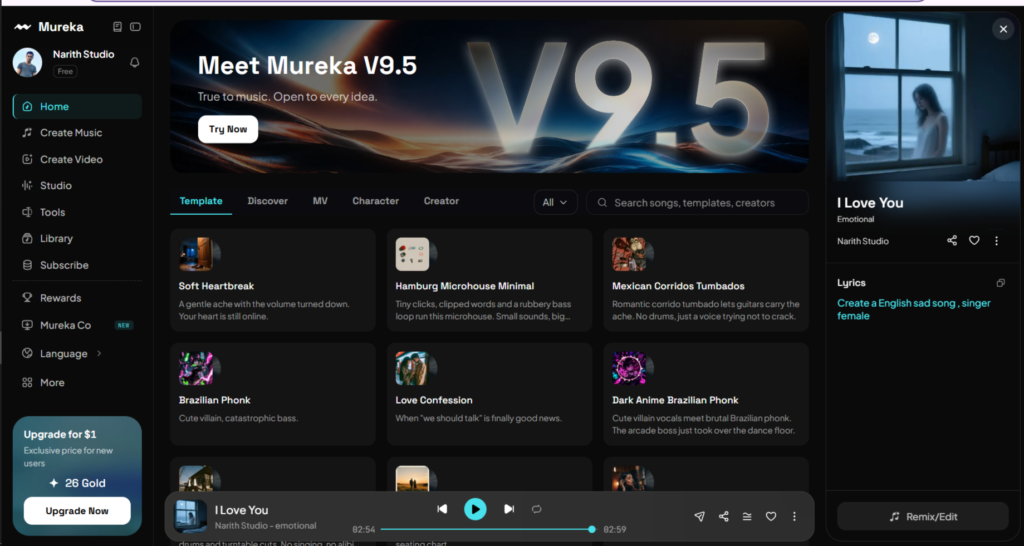Open notifications bell icon
The width and height of the screenshot is (1024, 546).
[135, 63]
